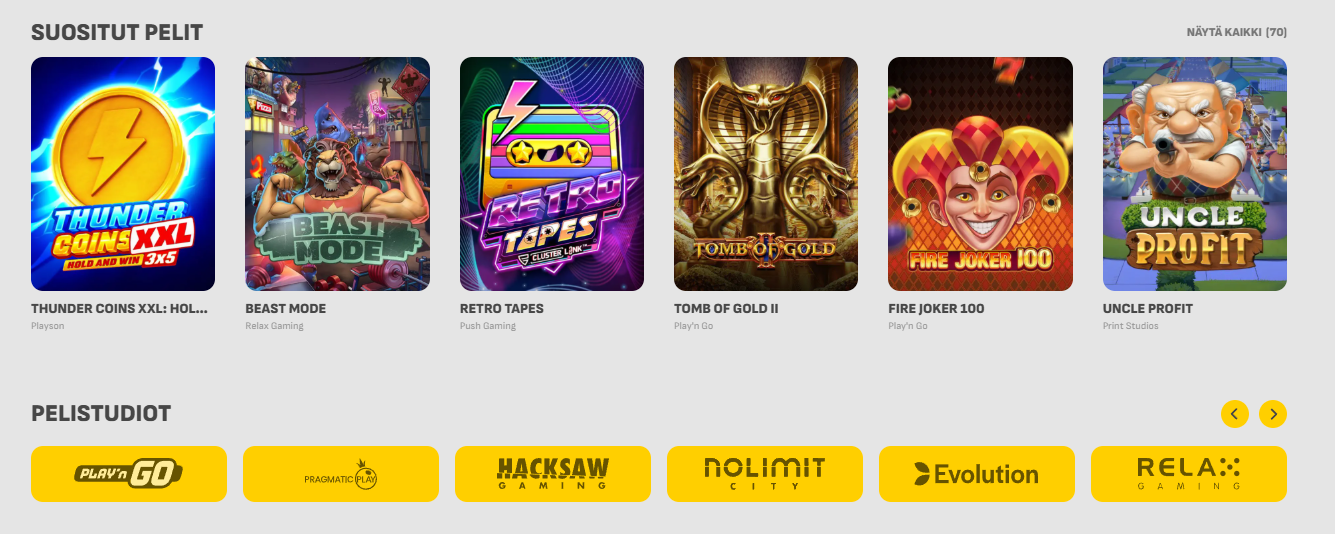This screenshot has width=1335, height=534.
Task: Show the next game studios with right arrow
Action: pos(1273,413)
